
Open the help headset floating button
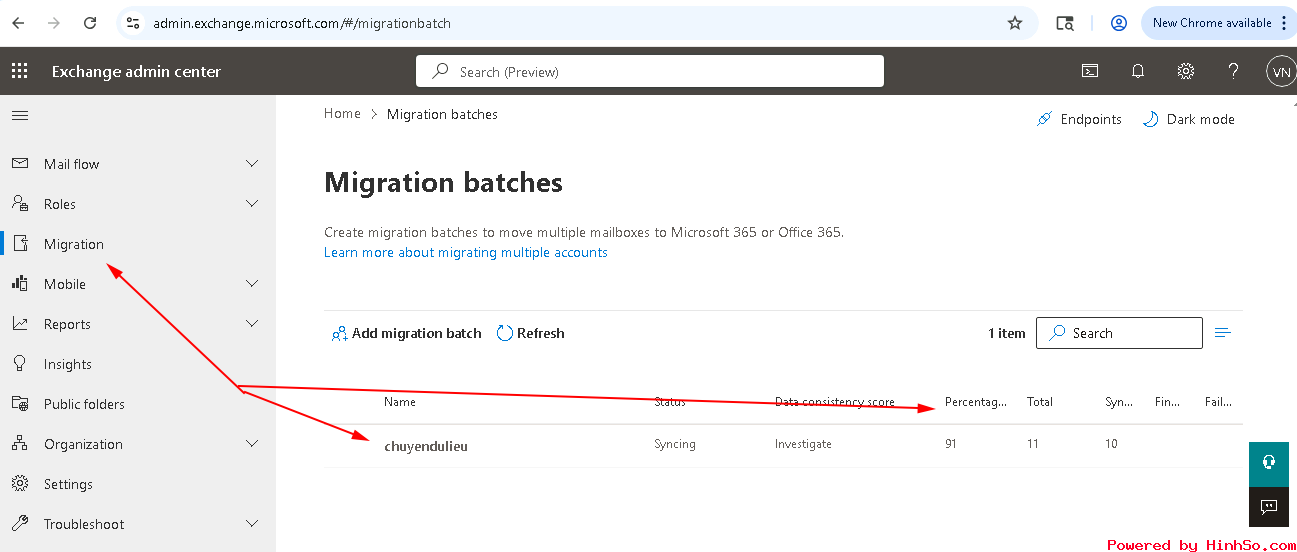1269,463
